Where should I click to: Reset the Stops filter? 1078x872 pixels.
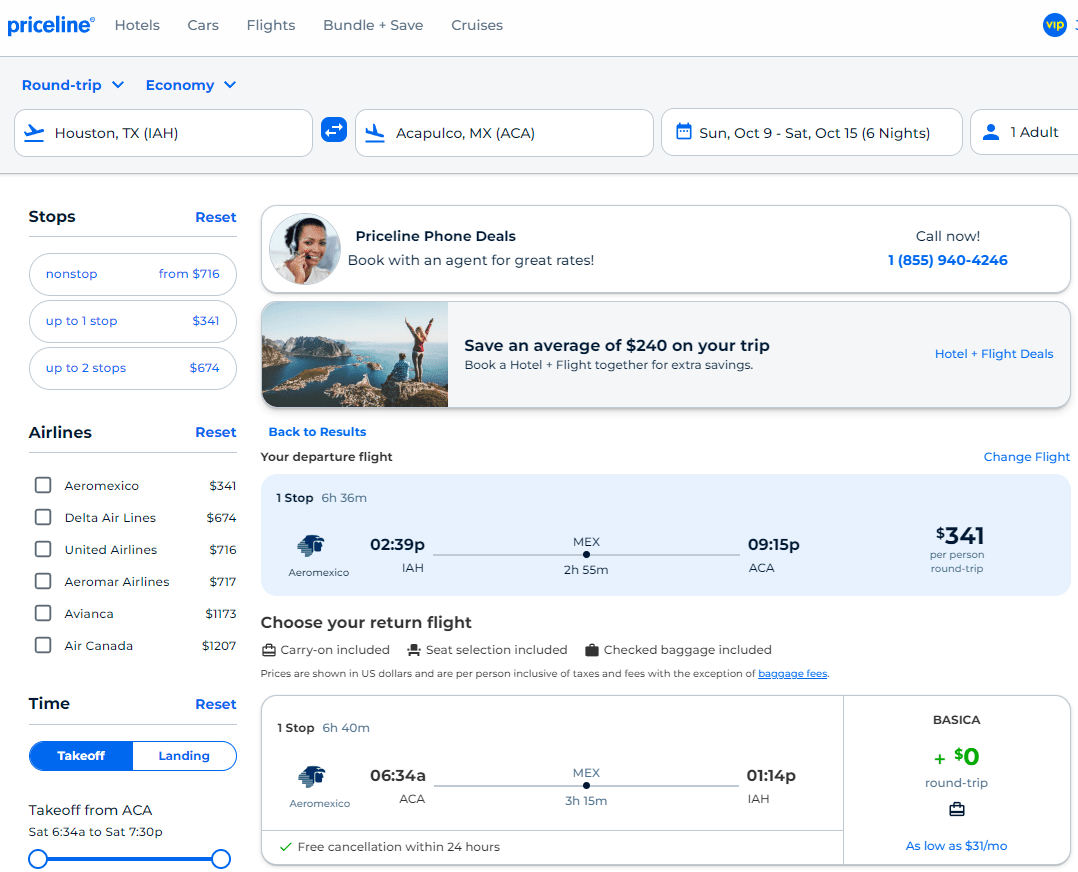point(216,217)
